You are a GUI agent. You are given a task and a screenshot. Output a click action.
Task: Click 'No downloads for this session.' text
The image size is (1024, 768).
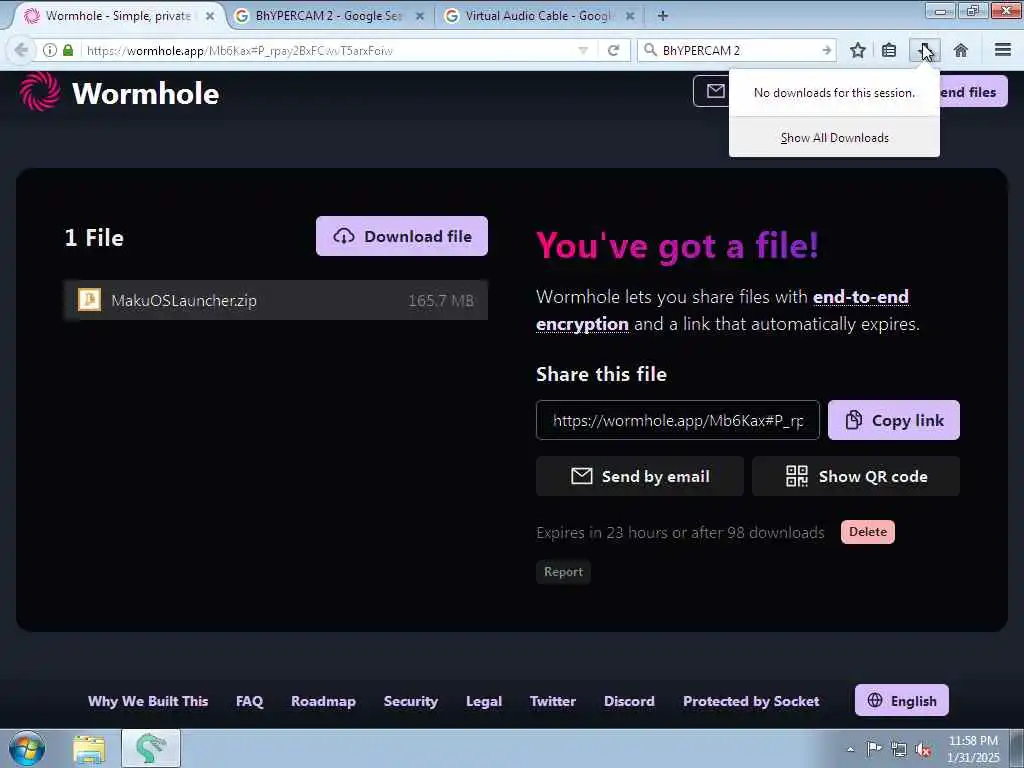834,93
